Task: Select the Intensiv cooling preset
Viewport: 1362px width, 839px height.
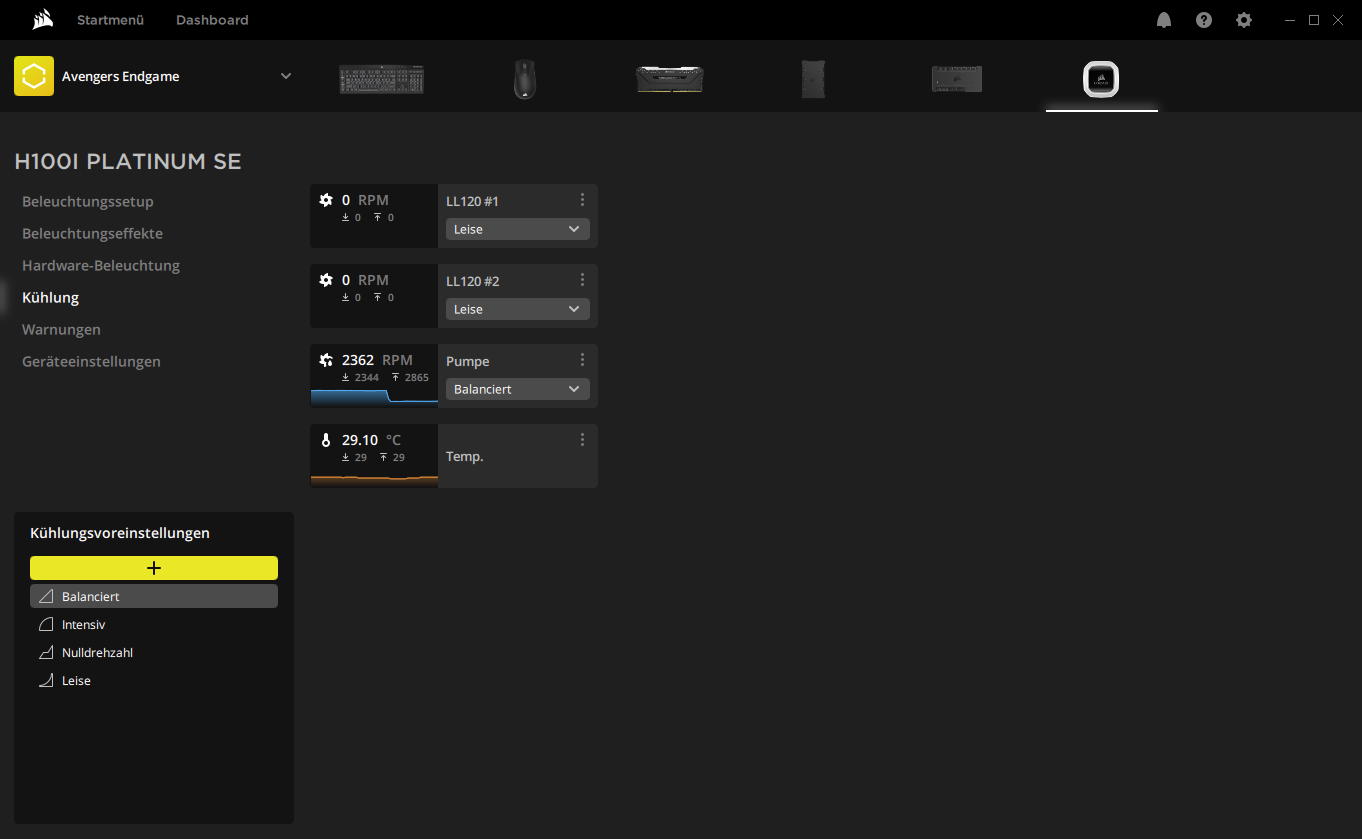Action: point(154,624)
